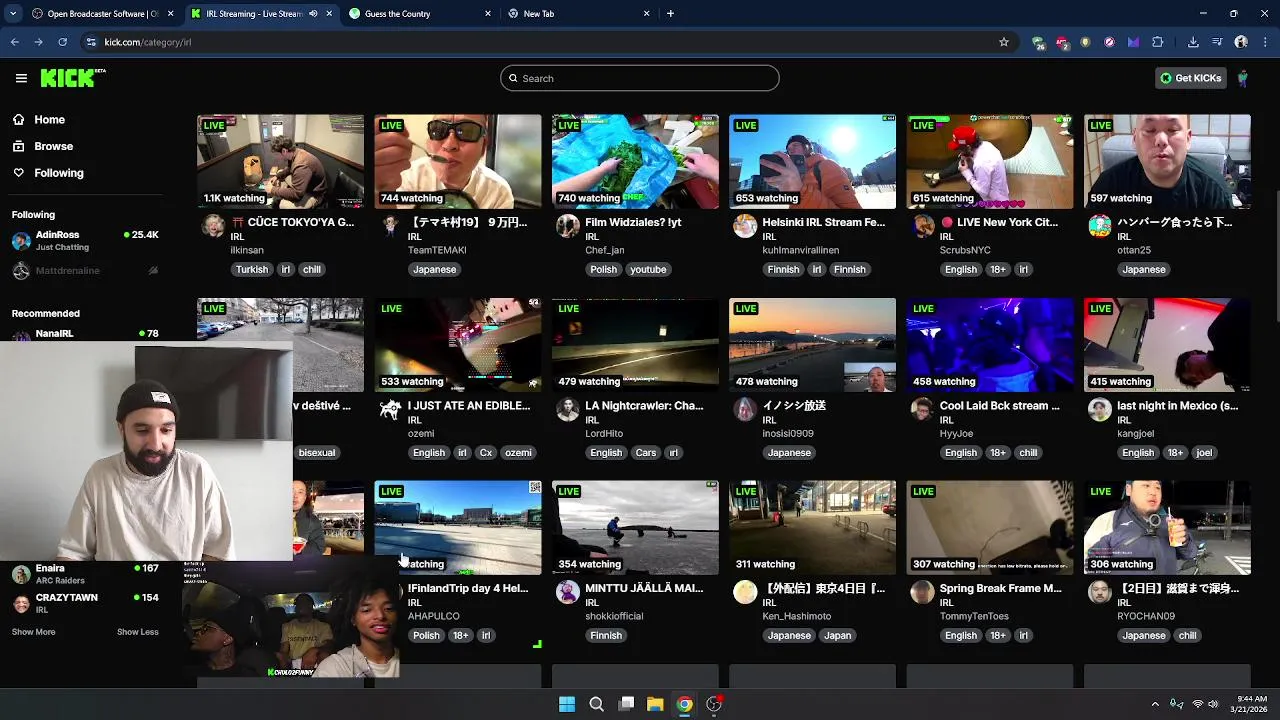Open Chrome from the taskbar
The width and height of the screenshot is (1280, 720).
point(684,704)
